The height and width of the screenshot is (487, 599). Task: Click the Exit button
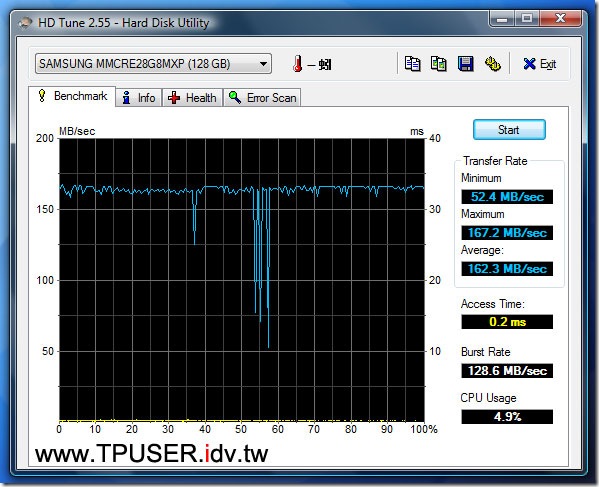click(540, 64)
